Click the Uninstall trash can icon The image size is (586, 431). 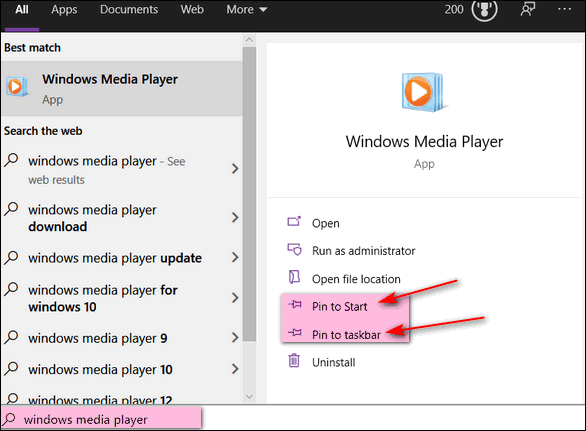pos(294,361)
